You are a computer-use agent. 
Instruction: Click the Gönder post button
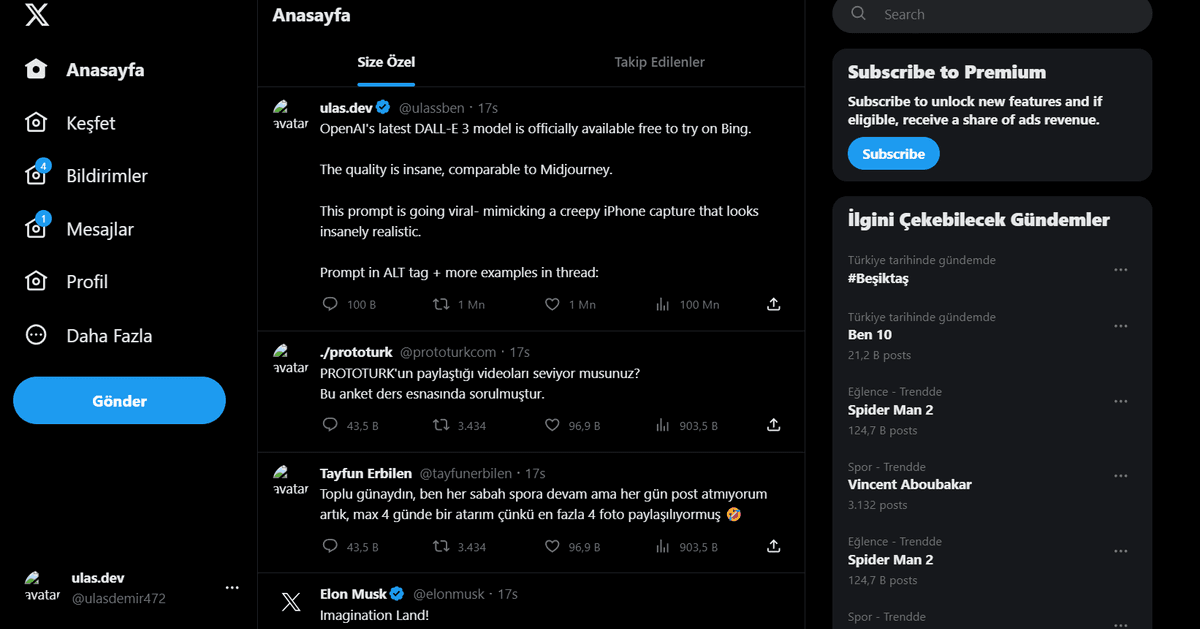119,400
